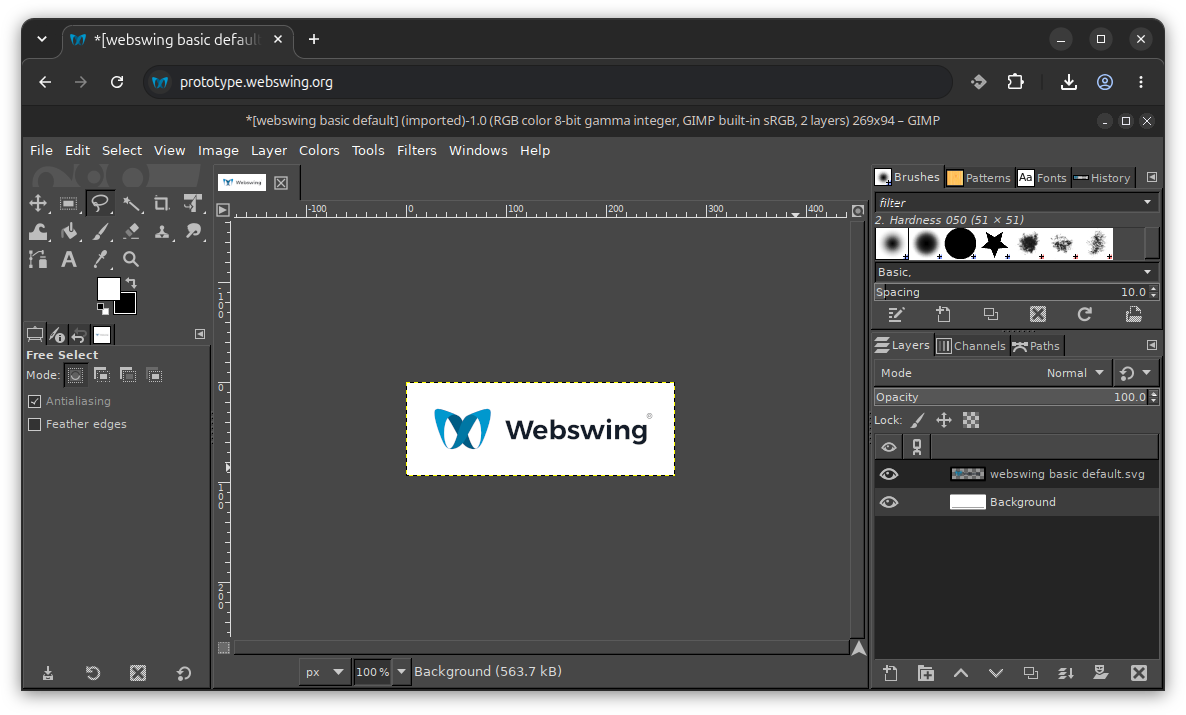Select the Unified Transform tool
This screenshot has width=1186, height=715.
pyautogui.click(x=194, y=203)
